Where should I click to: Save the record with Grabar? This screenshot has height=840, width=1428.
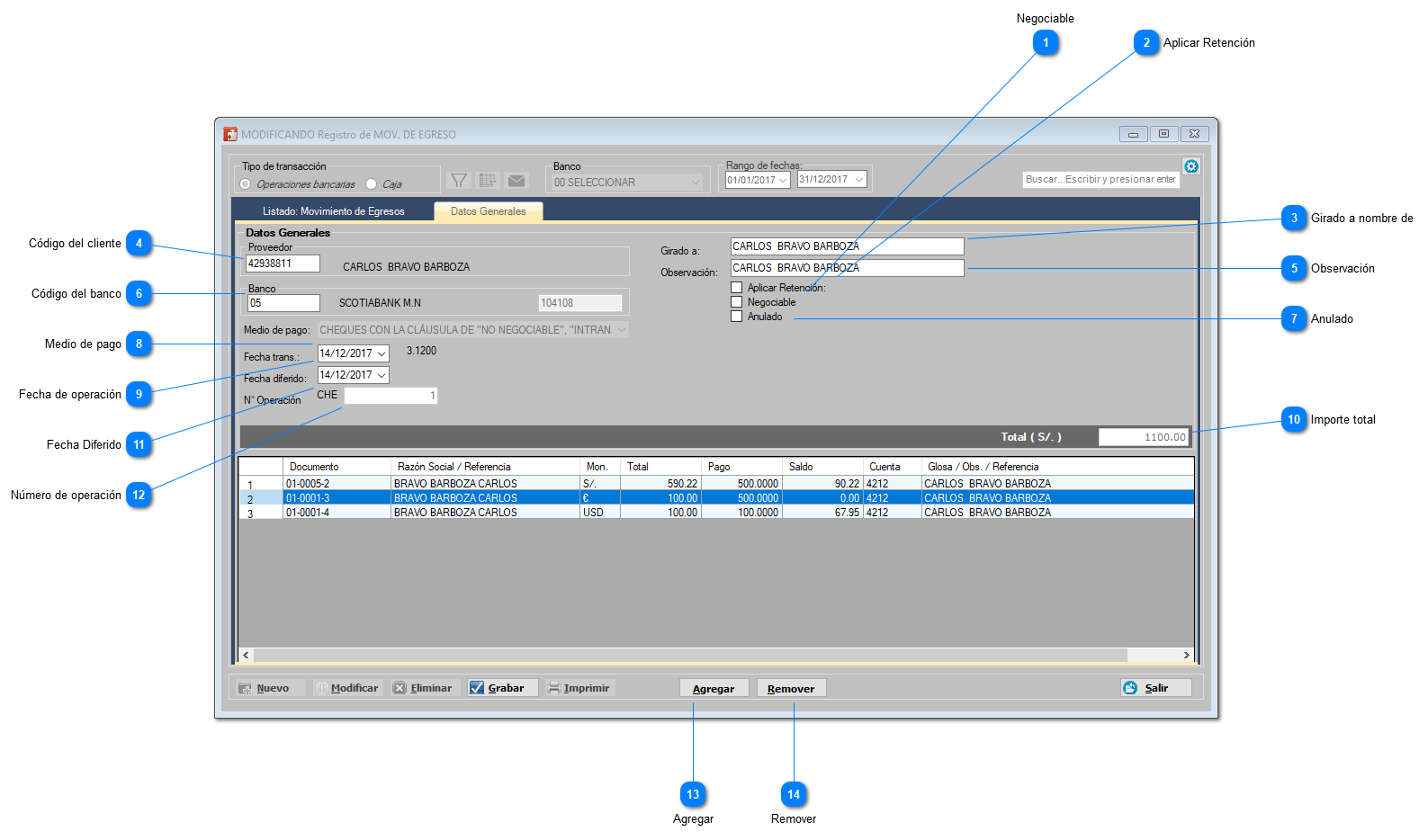point(502,688)
